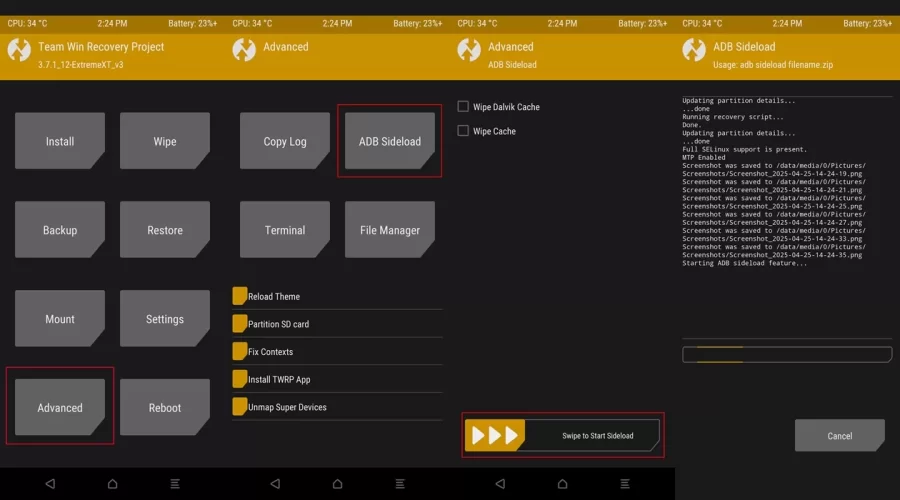Viewport: 900px width, 500px height.
Task: Click the icon beside Install TWRP App
Action: (240, 379)
